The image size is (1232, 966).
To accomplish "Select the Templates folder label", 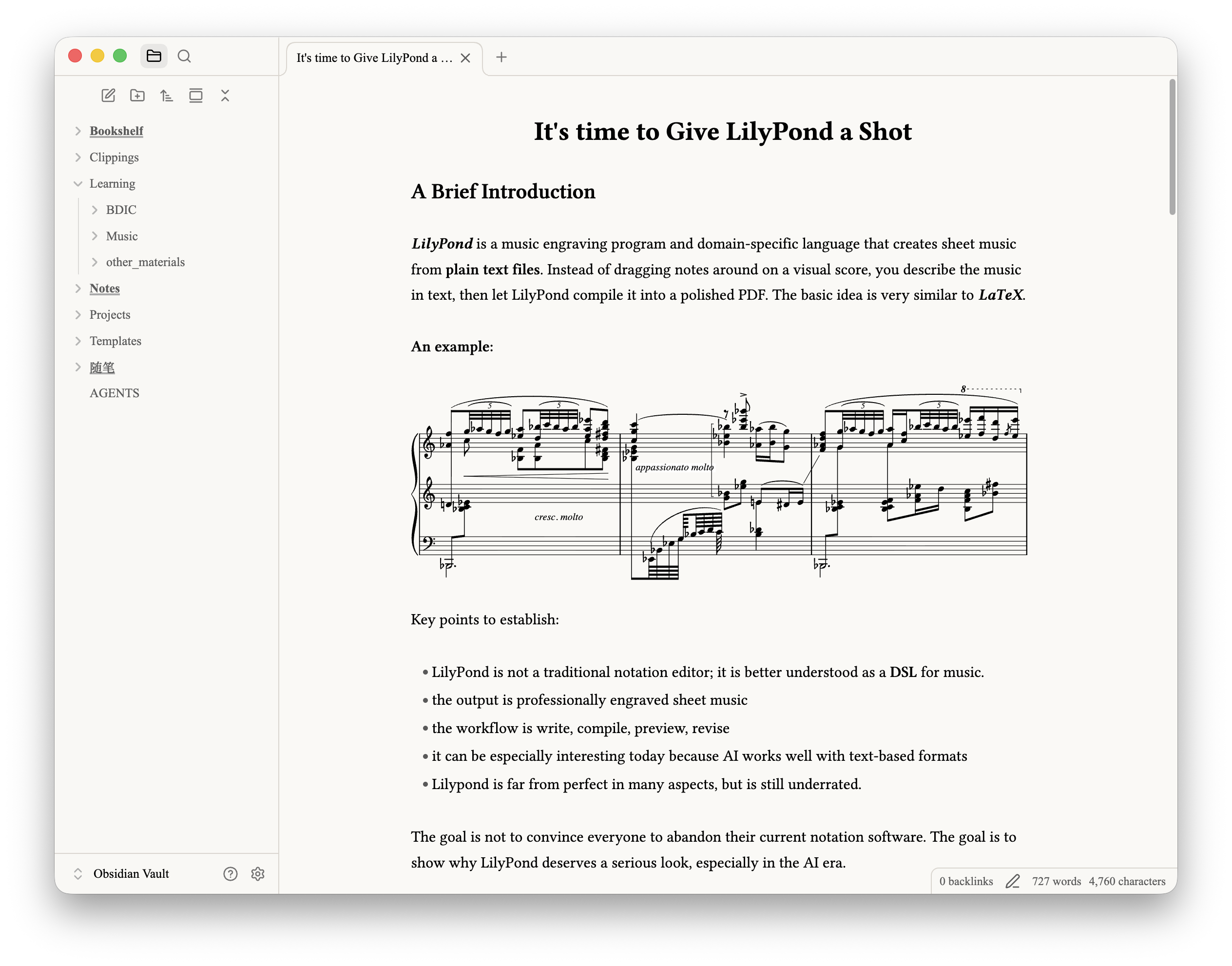I will click(x=115, y=341).
